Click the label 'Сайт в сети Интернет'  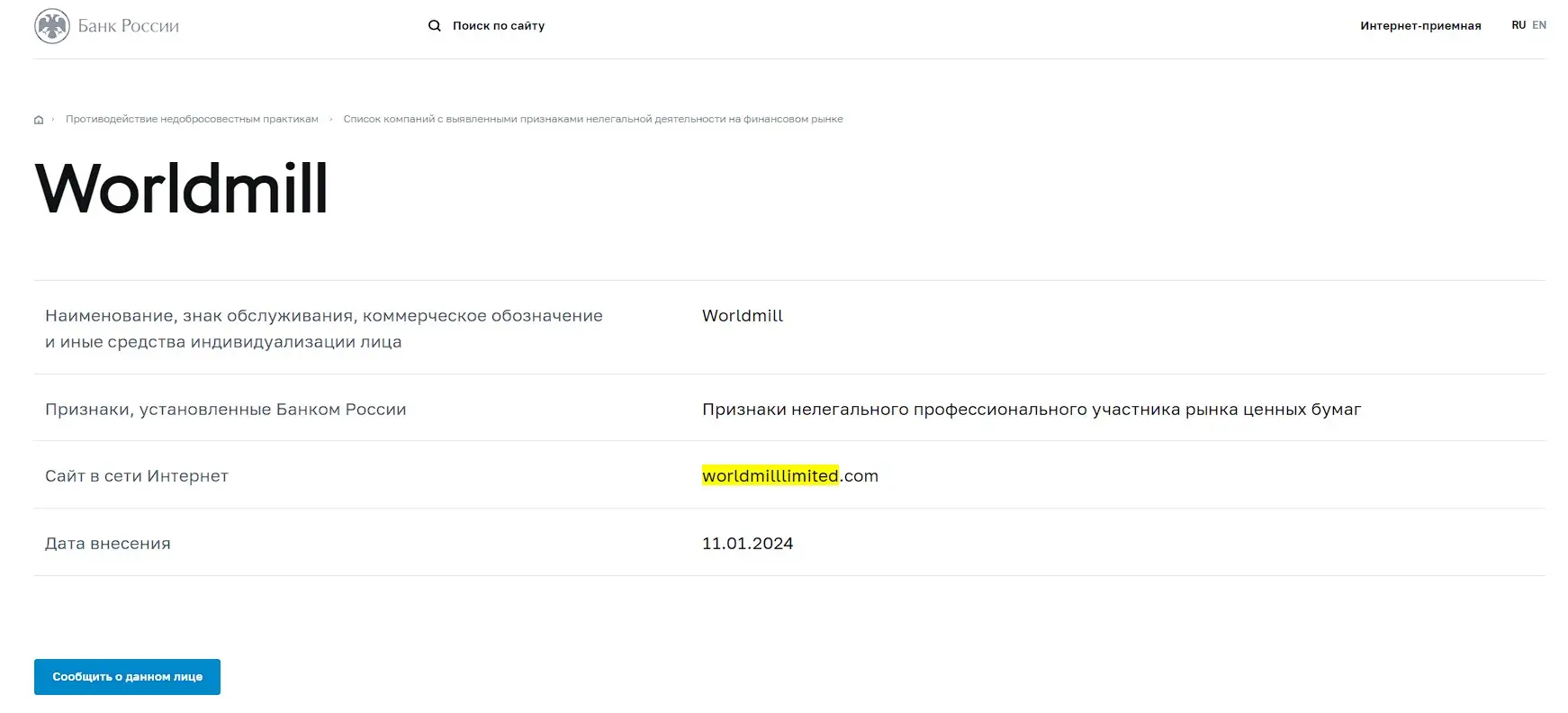click(137, 476)
